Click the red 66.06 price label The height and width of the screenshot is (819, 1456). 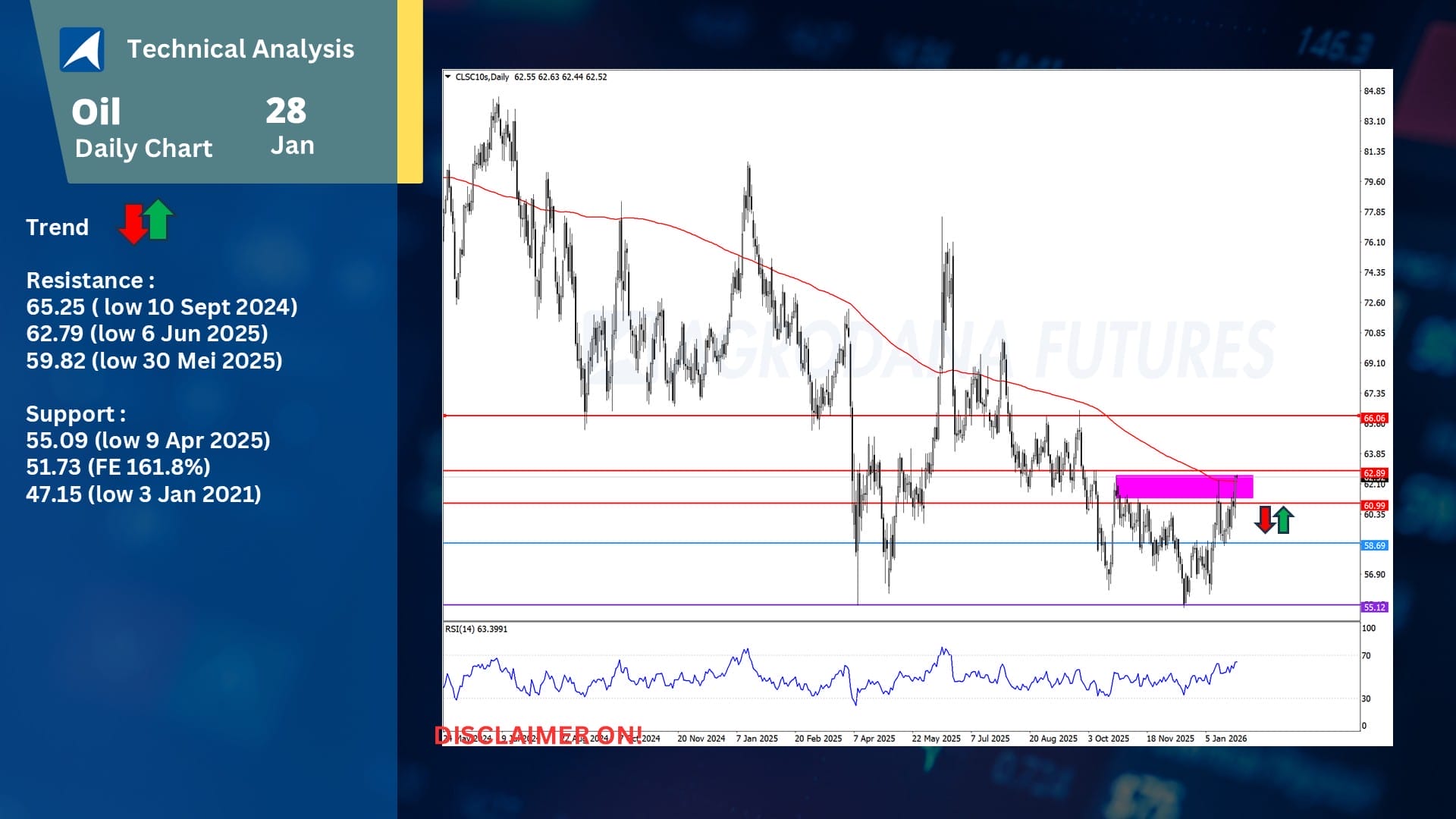(x=1373, y=418)
